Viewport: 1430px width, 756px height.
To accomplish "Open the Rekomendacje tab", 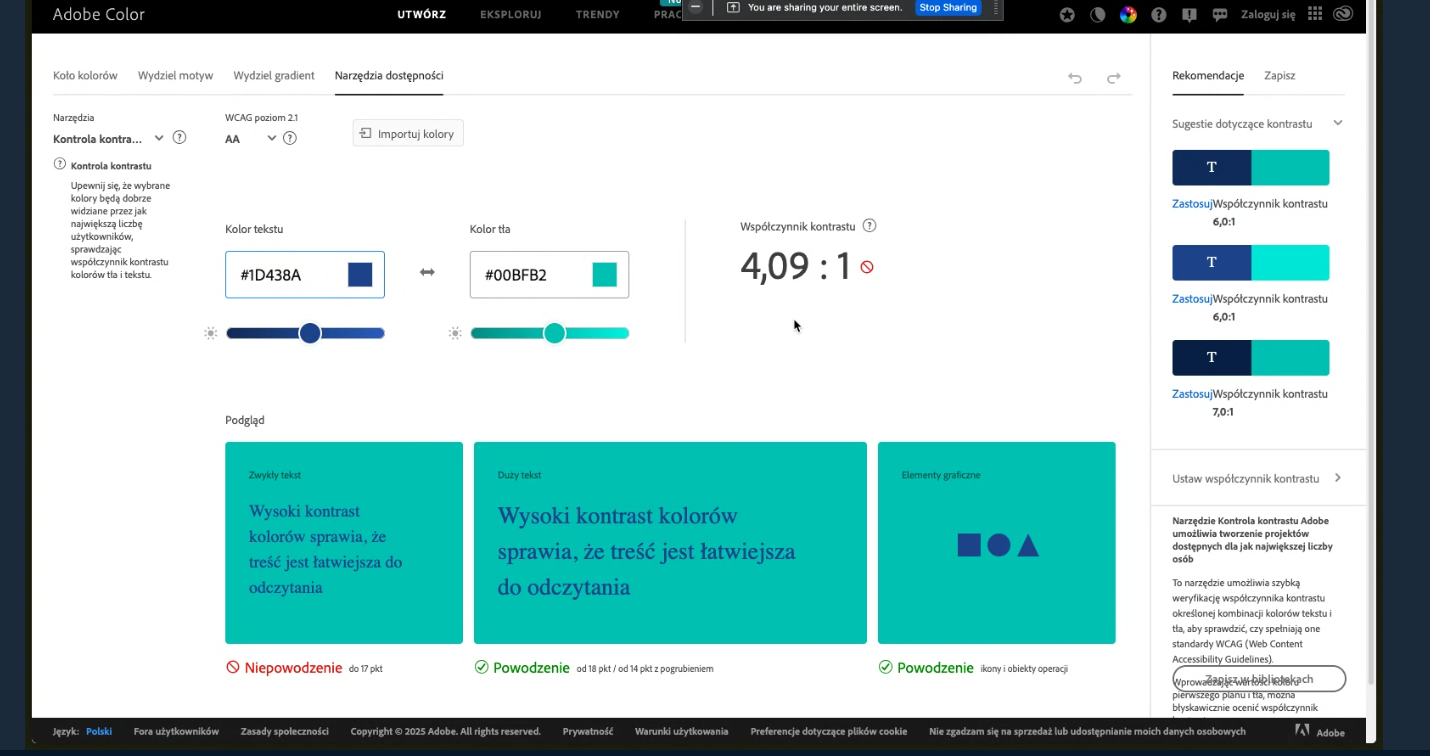I will pyautogui.click(x=1208, y=75).
